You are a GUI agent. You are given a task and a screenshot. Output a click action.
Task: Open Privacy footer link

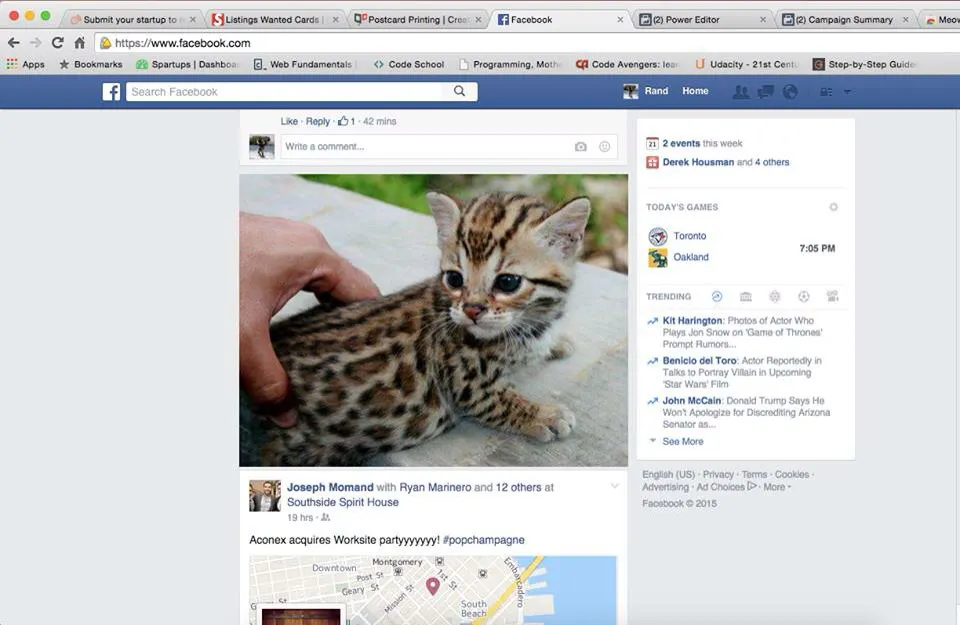click(718, 474)
